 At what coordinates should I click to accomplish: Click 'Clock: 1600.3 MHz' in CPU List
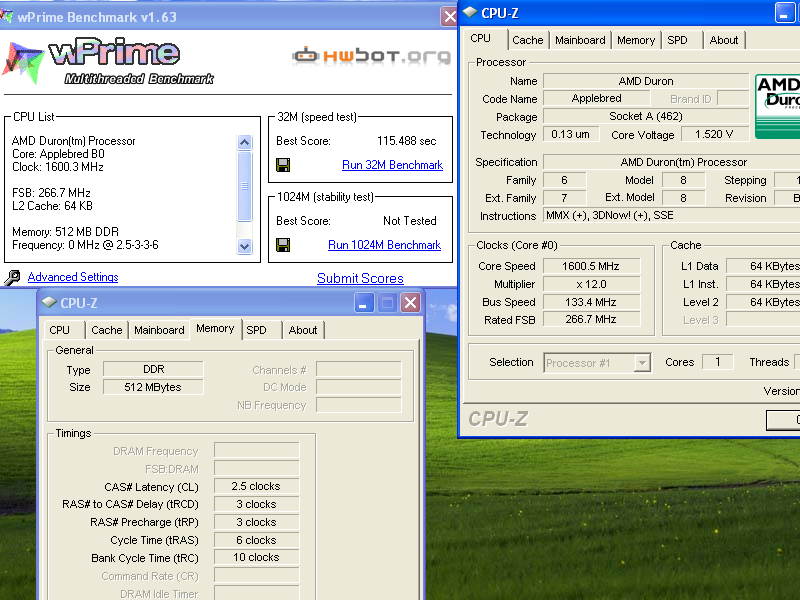[x=58, y=167]
